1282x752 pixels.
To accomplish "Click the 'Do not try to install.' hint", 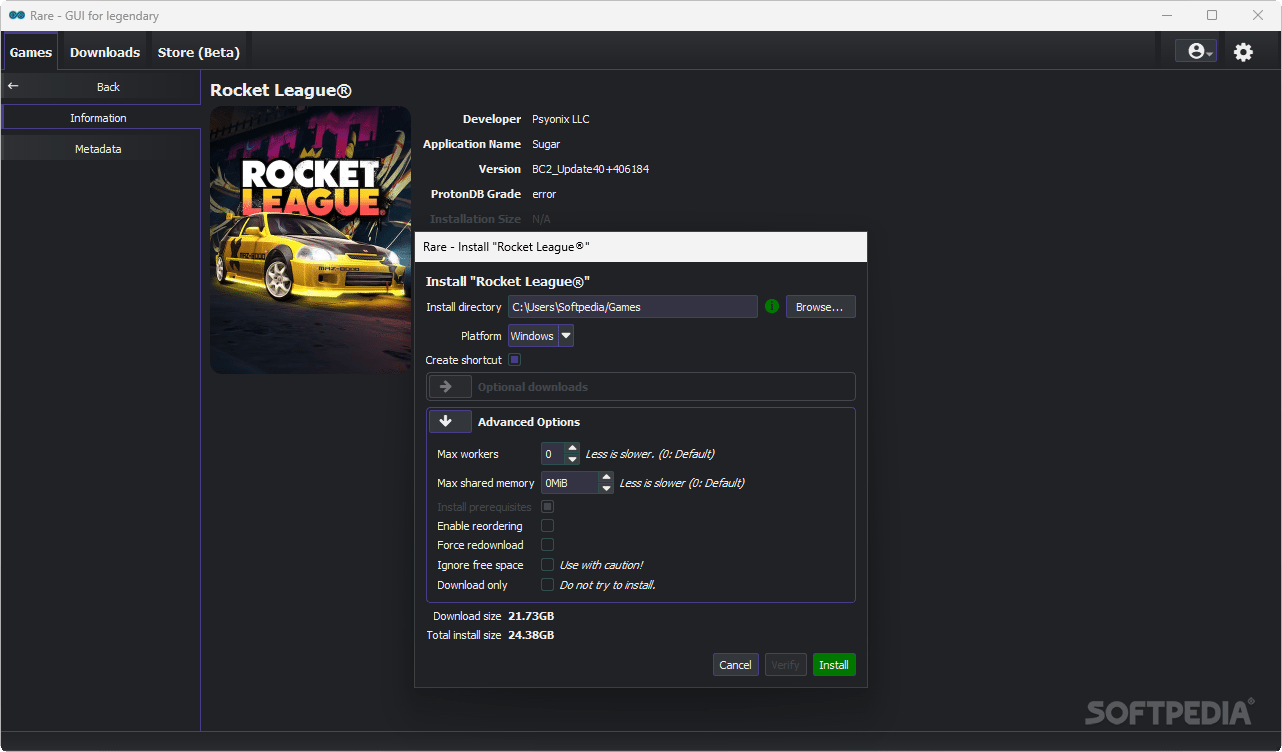I will [608, 585].
